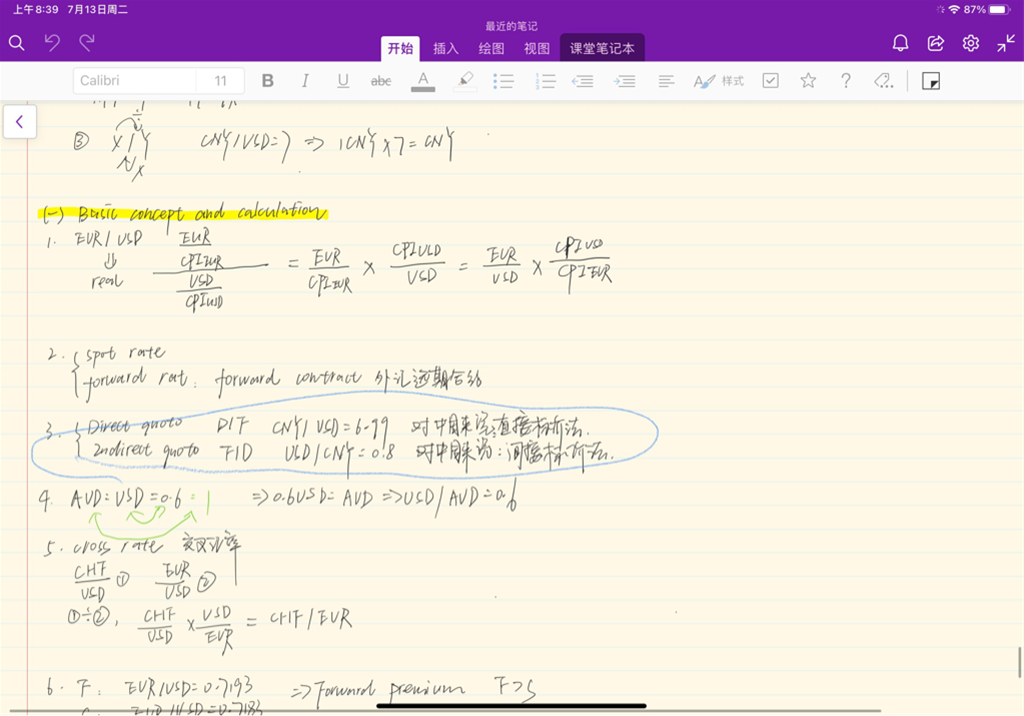Share this notebook page
This screenshot has width=1024, height=716.
point(936,43)
